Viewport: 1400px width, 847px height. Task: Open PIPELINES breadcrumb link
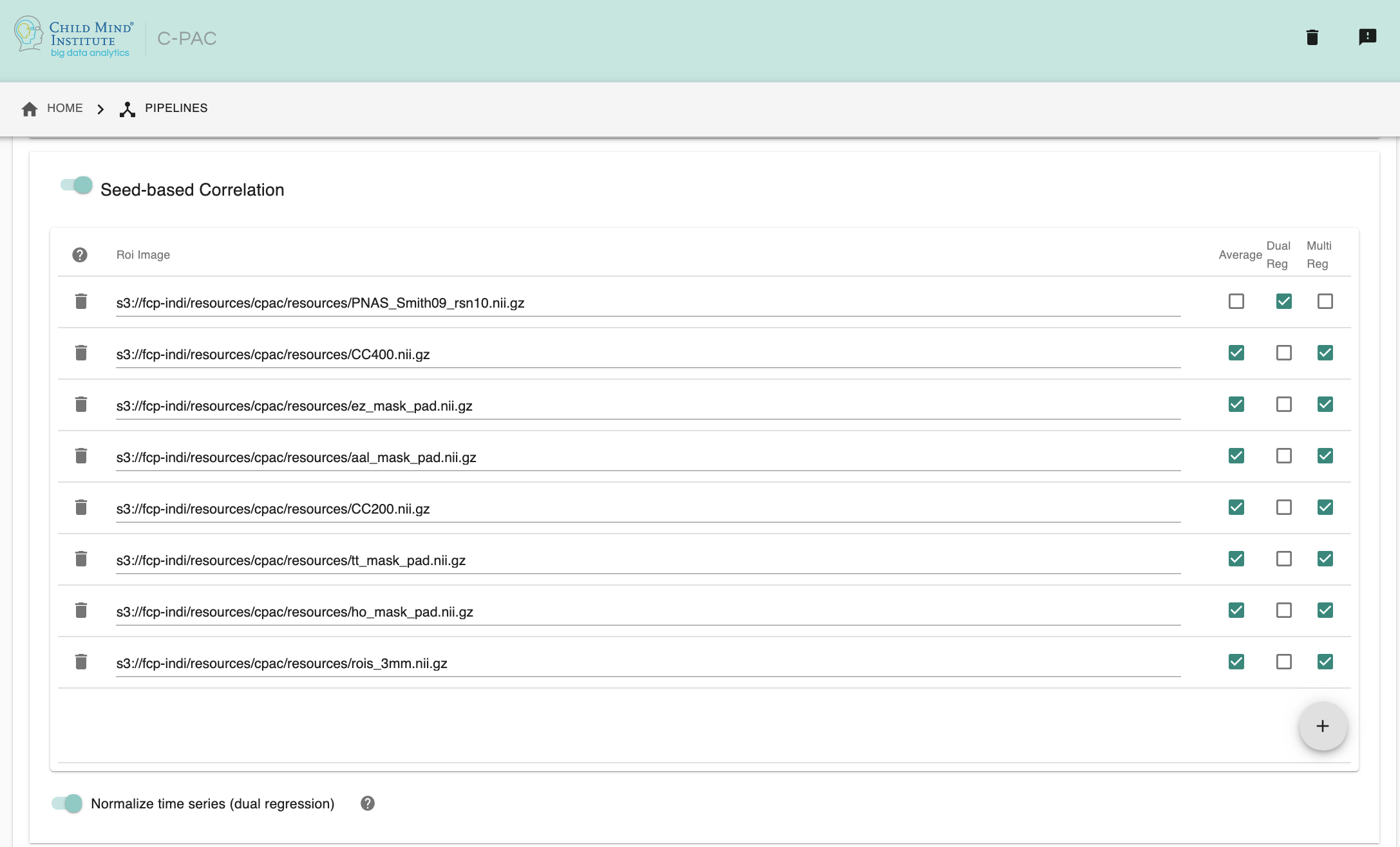click(x=176, y=108)
